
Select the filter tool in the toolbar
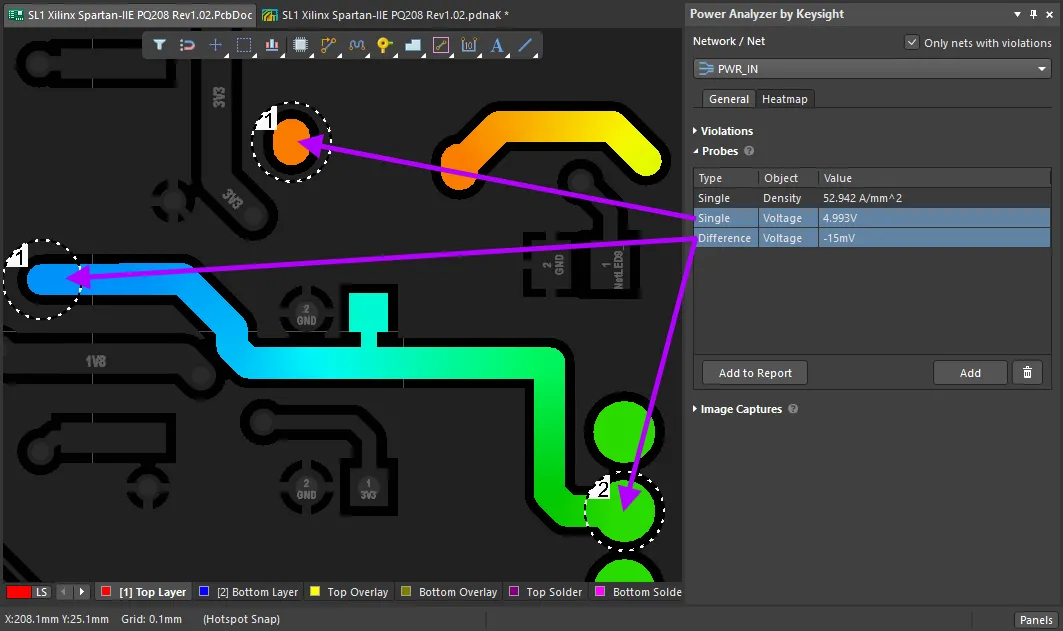pyautogui.click(x=160, y=45)
